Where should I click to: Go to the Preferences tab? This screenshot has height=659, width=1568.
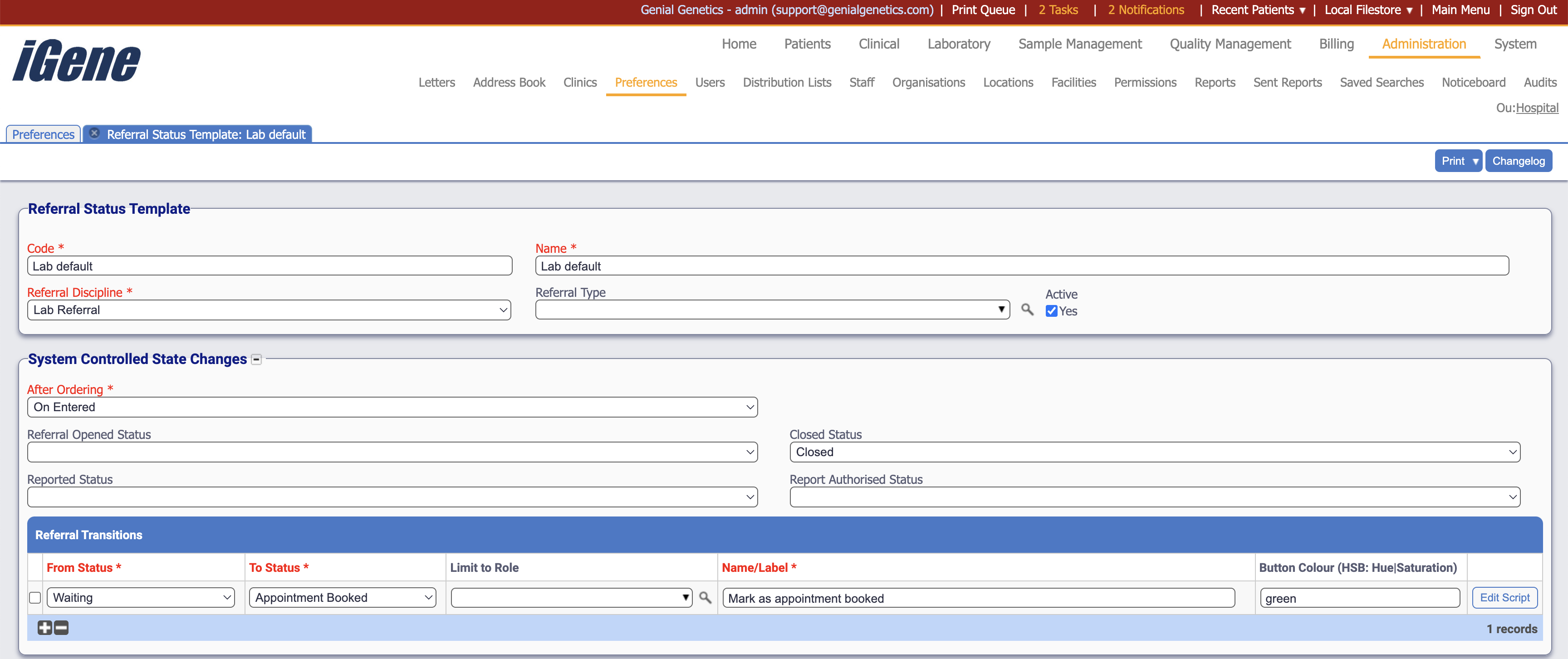click(x=42, y=134)
